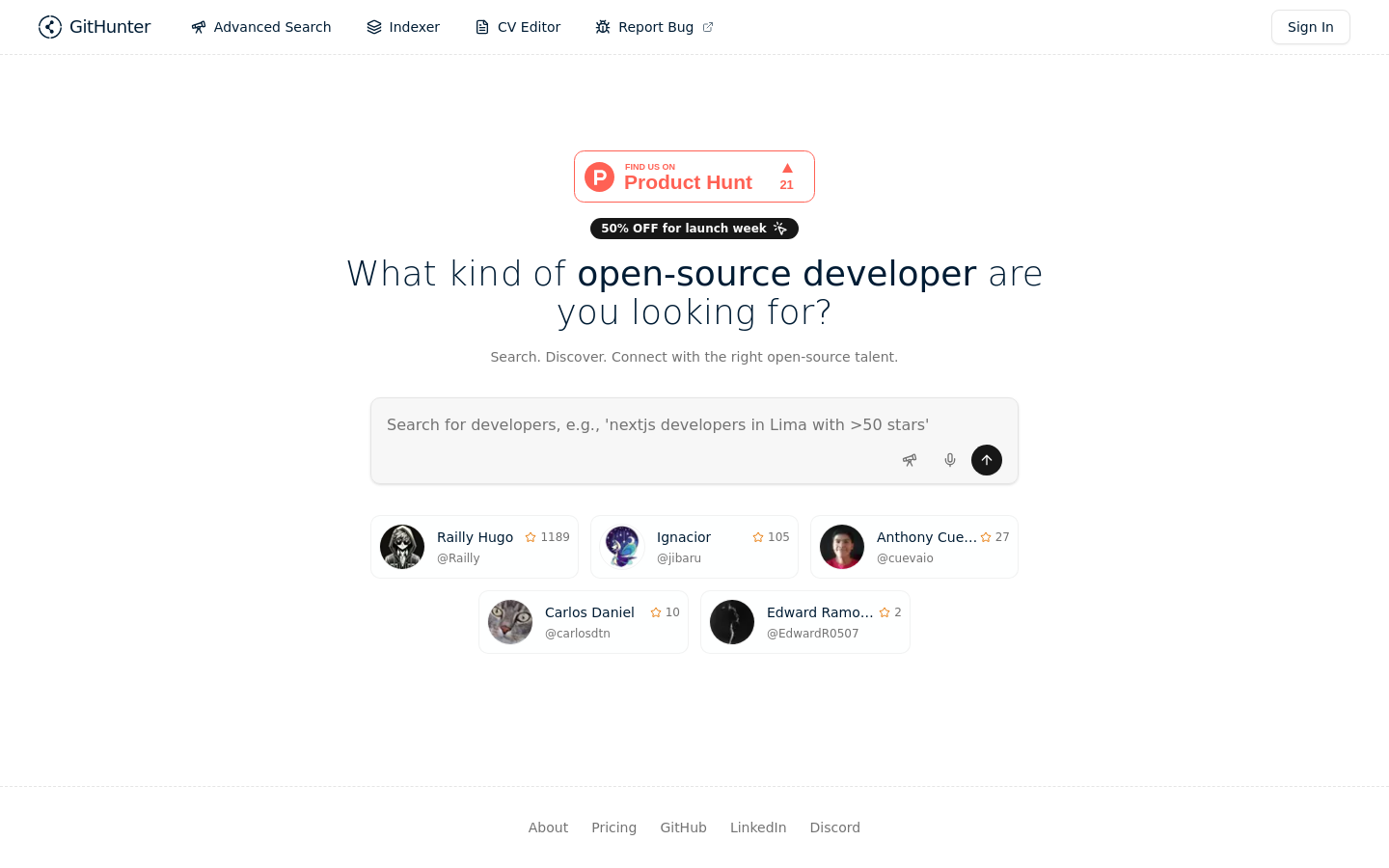Viewport: 1389px width, 868px height.
Task: Click the document icon beside CV Editor
Action: pos(482,27)
